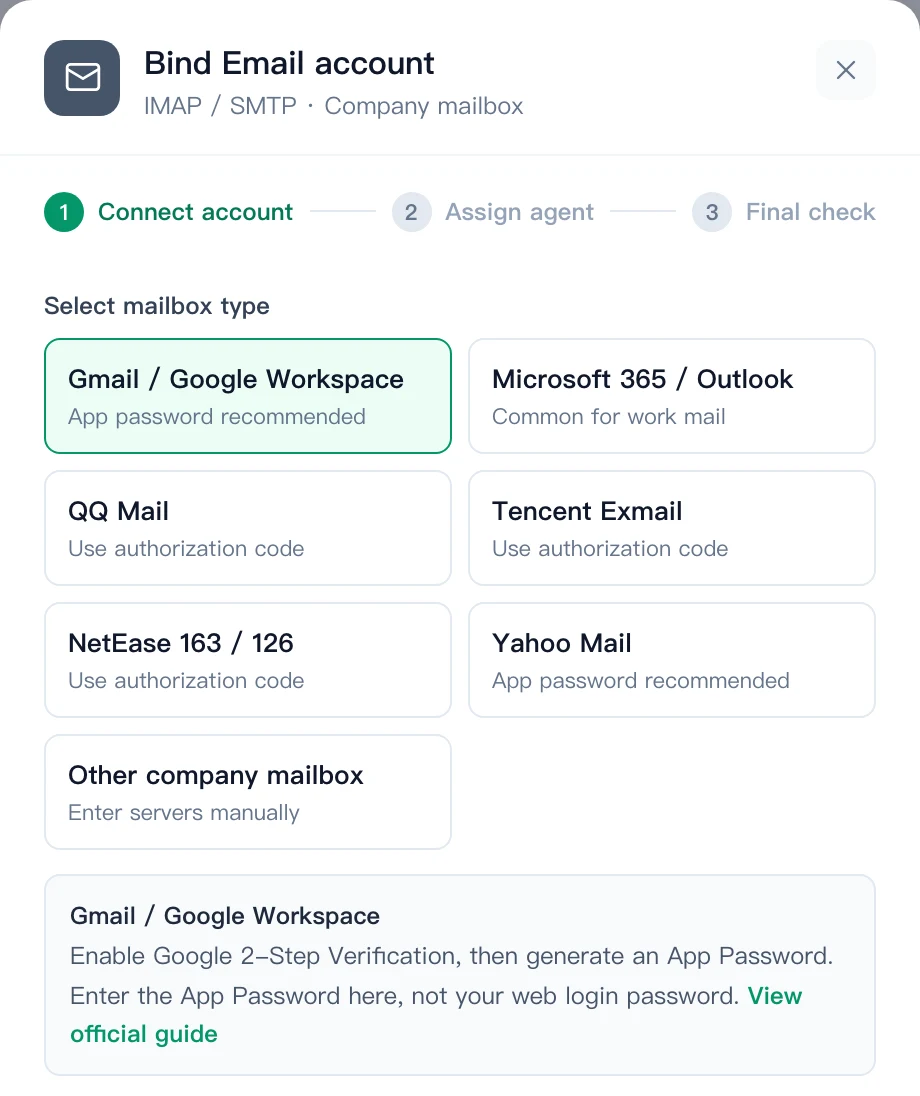
Task: Click the IMAP / SMTP Company mailbox subtitle
Action: click(x=333, y=106)
